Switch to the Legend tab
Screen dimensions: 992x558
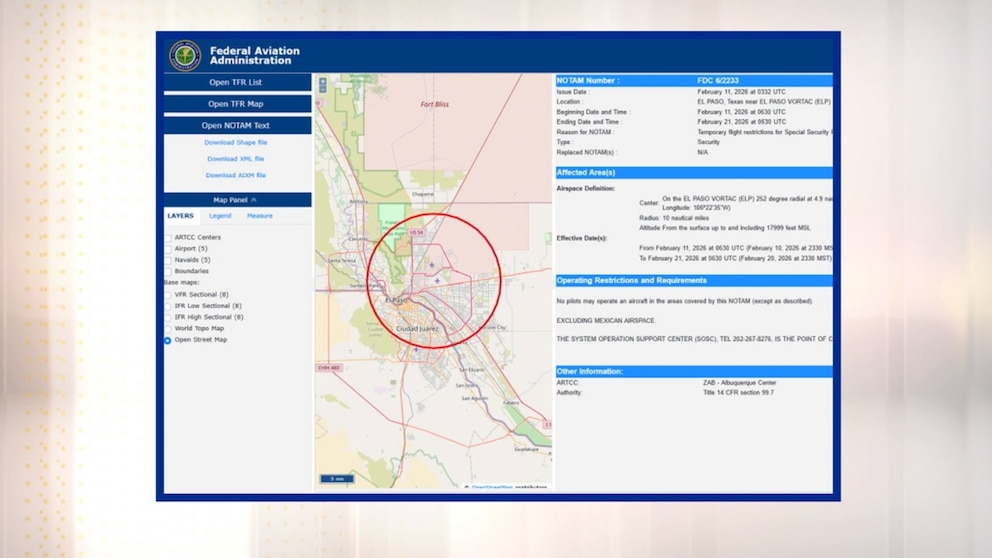(220, 216)
